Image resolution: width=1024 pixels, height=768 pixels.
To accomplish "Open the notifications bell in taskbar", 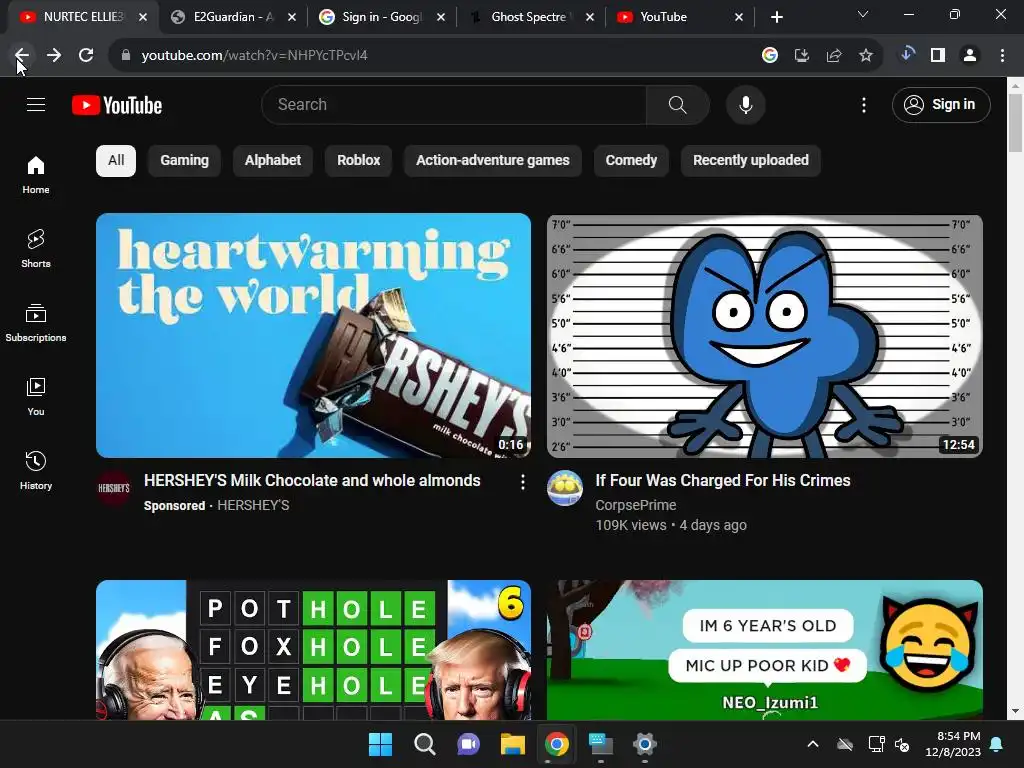I will [x=997, y=744].
